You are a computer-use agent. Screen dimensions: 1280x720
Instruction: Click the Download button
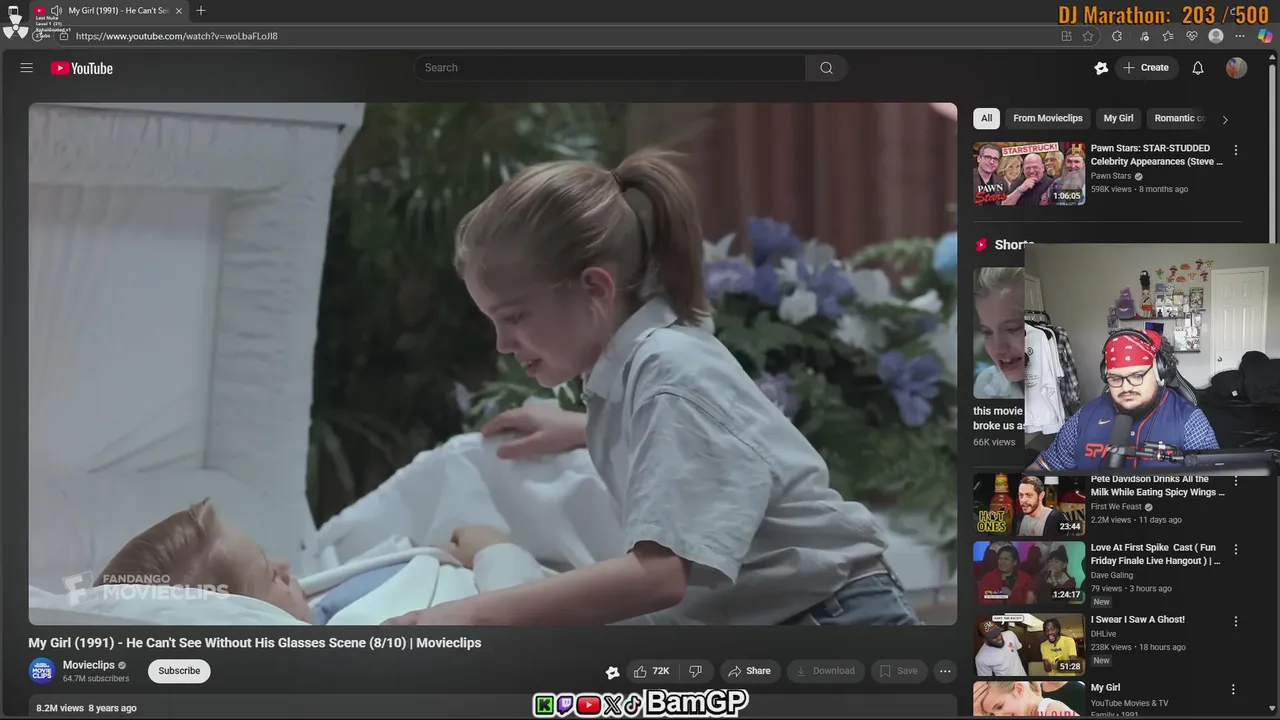[825, 671]
